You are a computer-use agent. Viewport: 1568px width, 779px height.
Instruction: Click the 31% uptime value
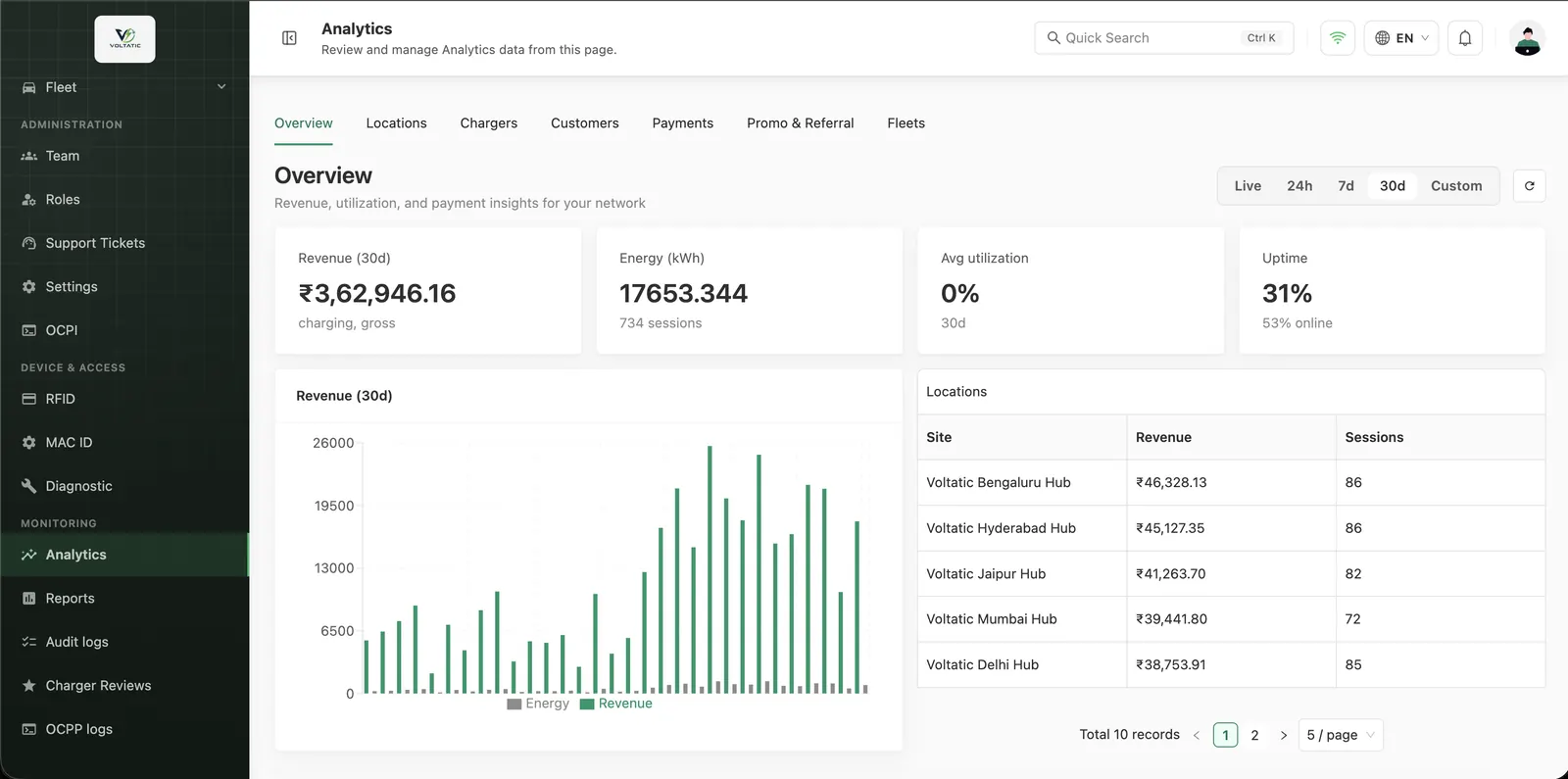pos(1287,294)
